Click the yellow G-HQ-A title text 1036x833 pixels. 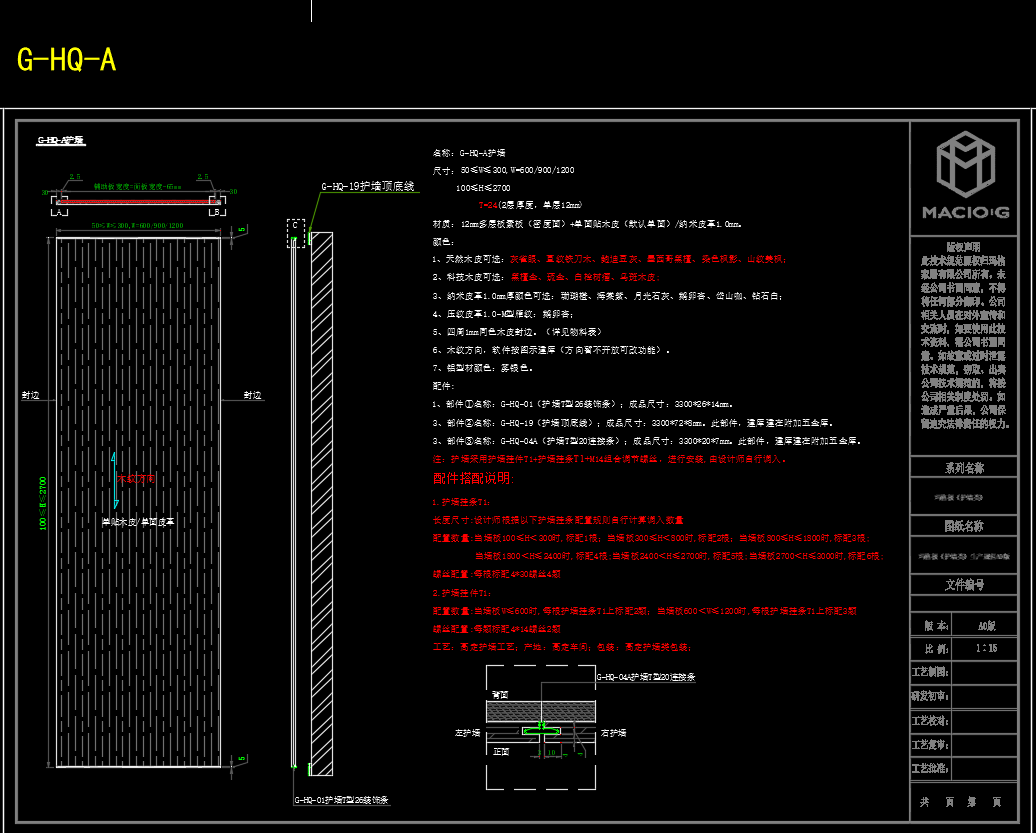[x=67, y=60]
